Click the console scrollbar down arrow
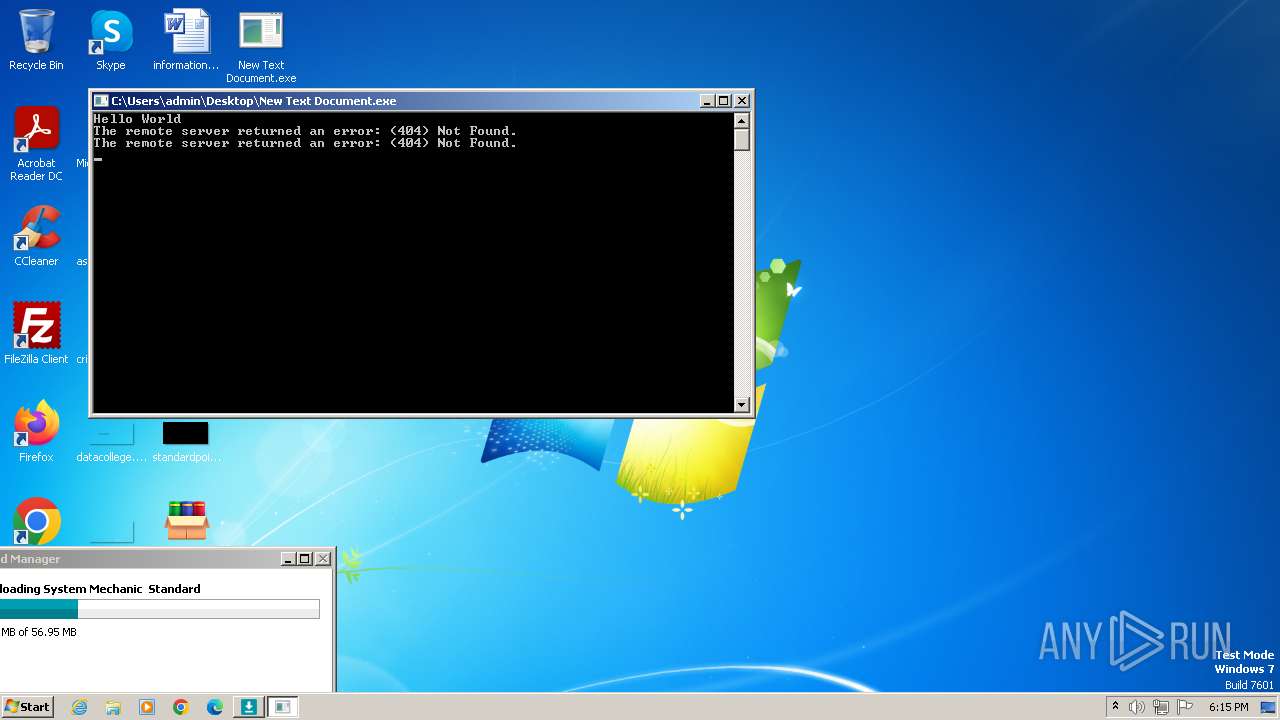 coord(741,404)
